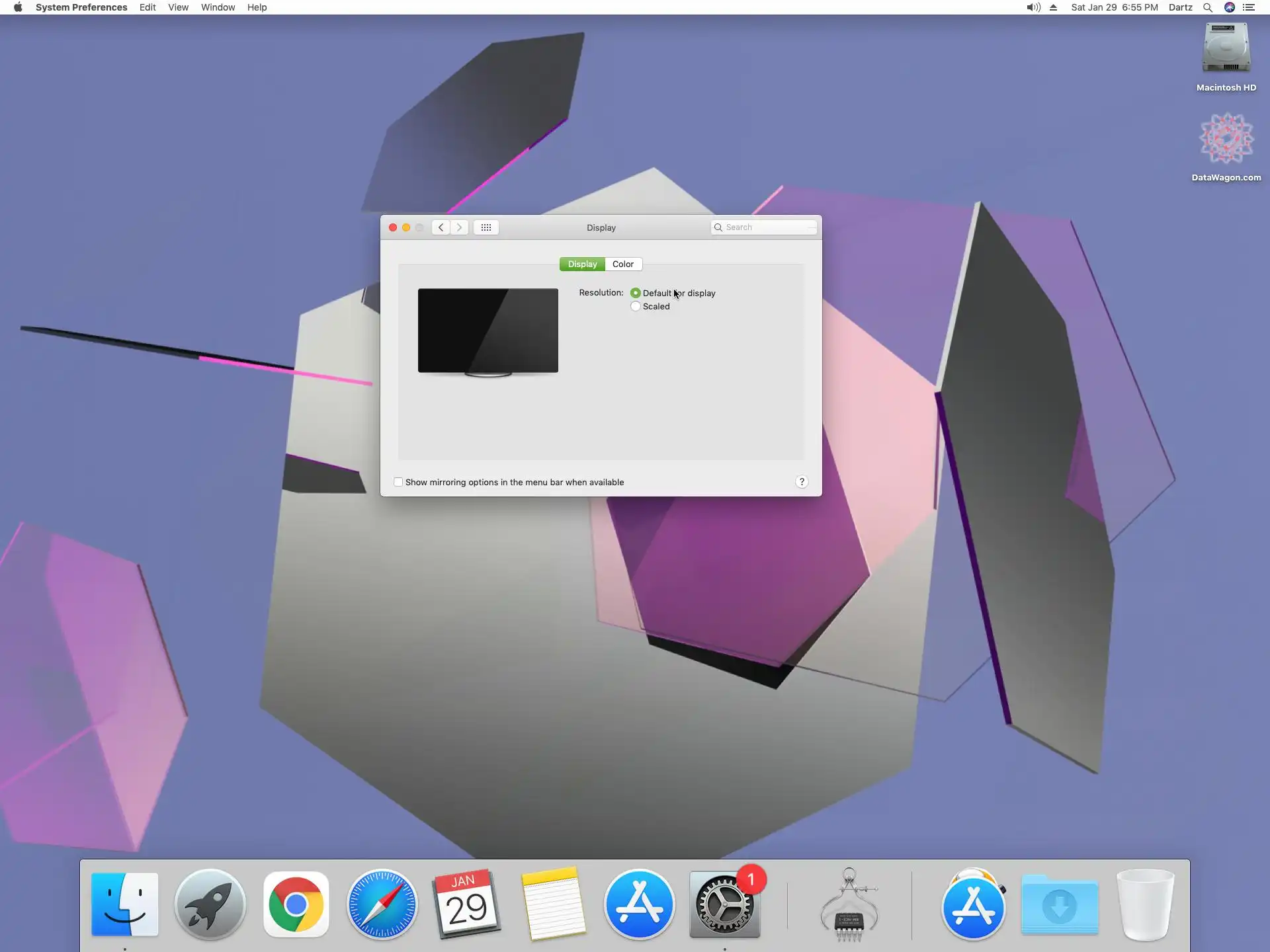Image resolution: width=1270 pixels, height=952 pixels.
Task: Launch Safari from the dock
Action: tap(382, 904)
